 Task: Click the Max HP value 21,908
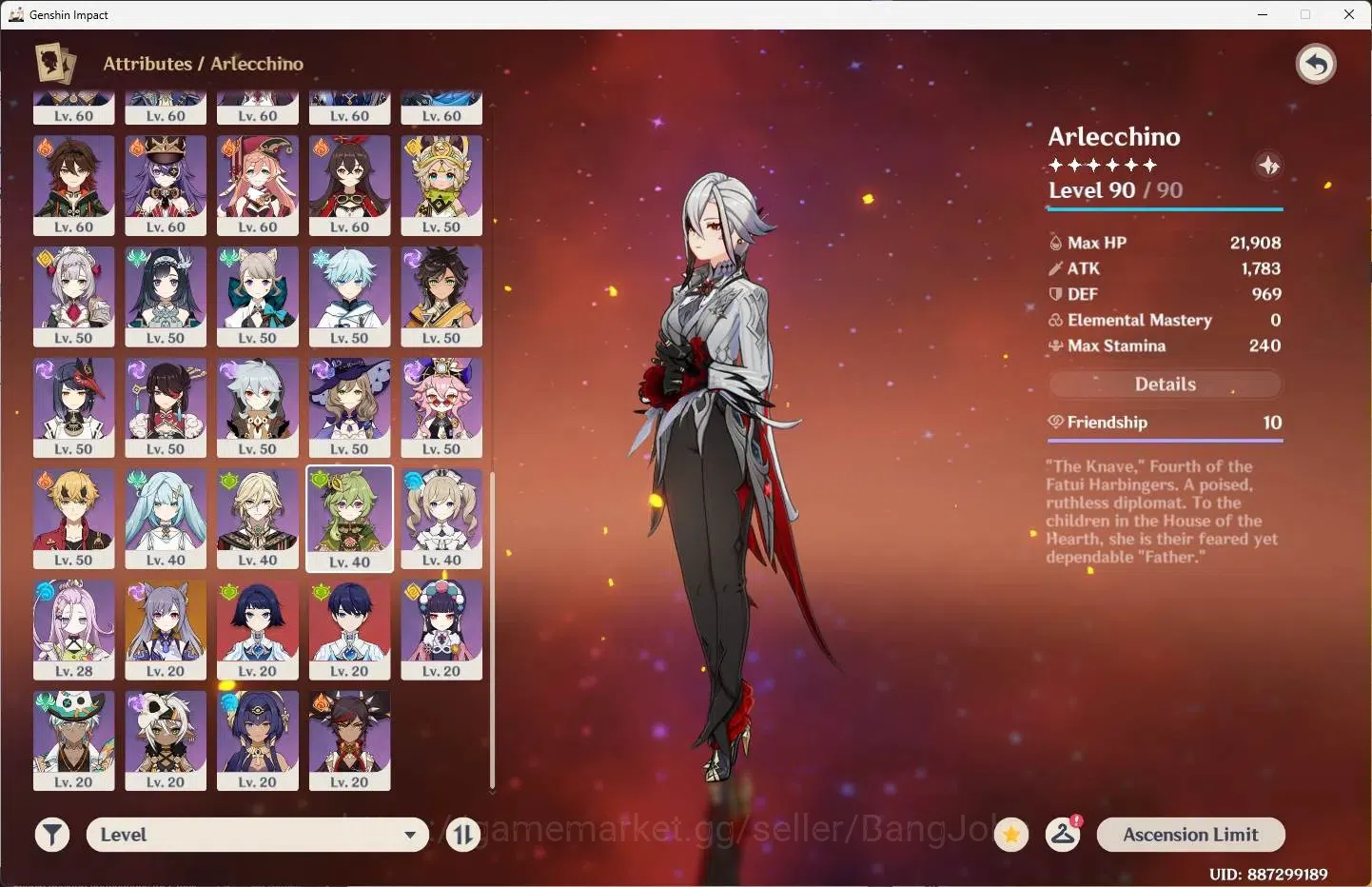1255,243
